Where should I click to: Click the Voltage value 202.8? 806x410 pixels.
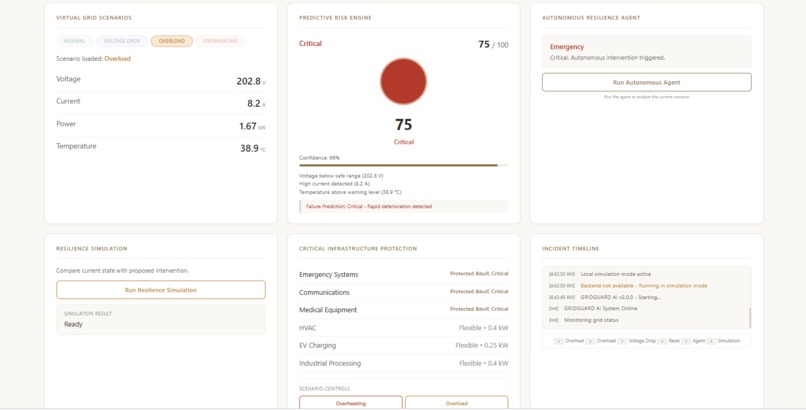251,81
